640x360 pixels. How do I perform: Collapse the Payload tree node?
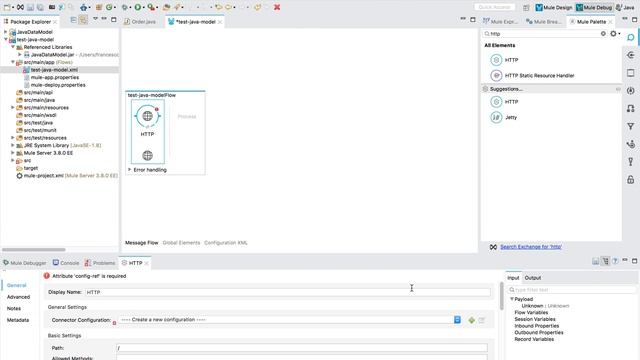pyautogui.click(x=512, y=299)
